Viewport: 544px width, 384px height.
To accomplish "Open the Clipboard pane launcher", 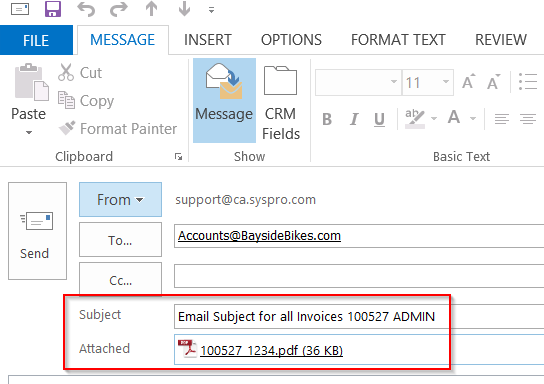I will click(178, 157).
